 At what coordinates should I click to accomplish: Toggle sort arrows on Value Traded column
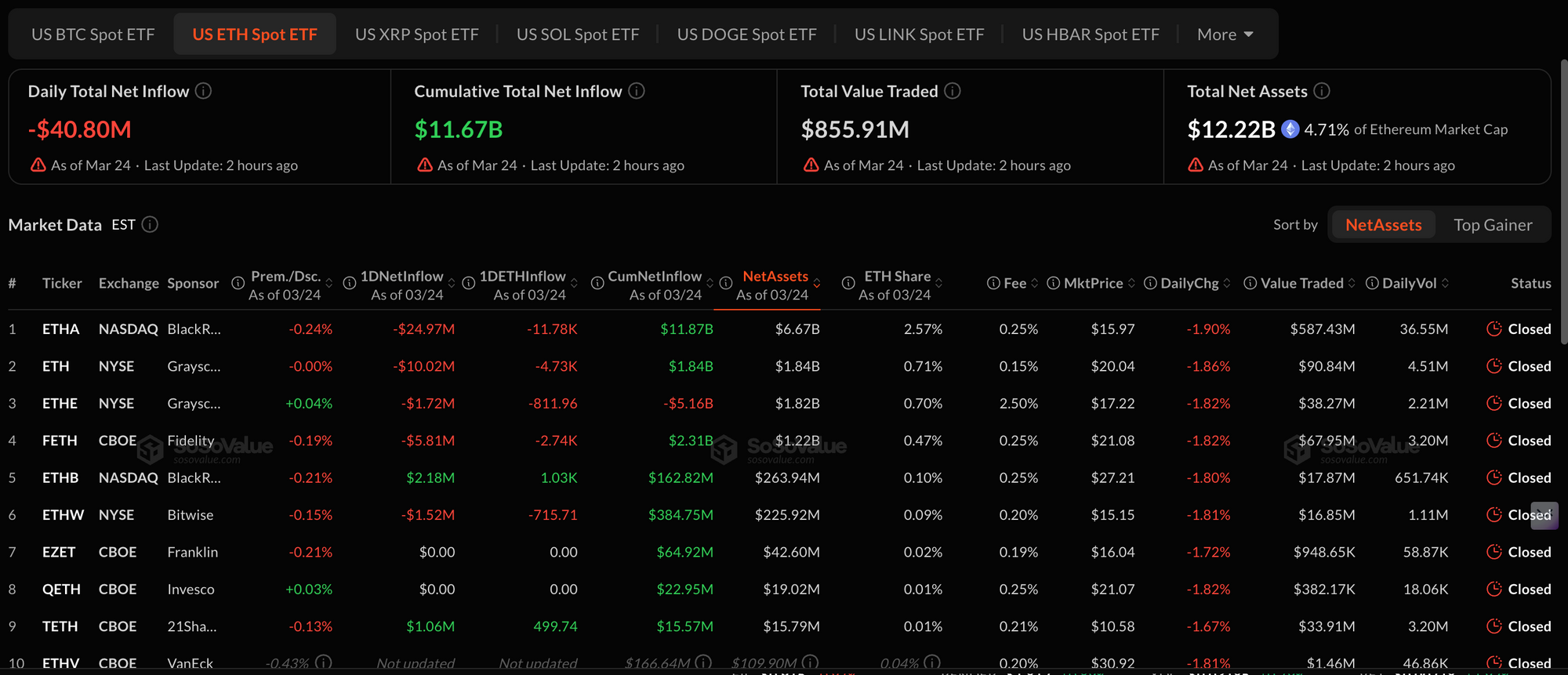pyautogui.click(x=1352, y=283)
